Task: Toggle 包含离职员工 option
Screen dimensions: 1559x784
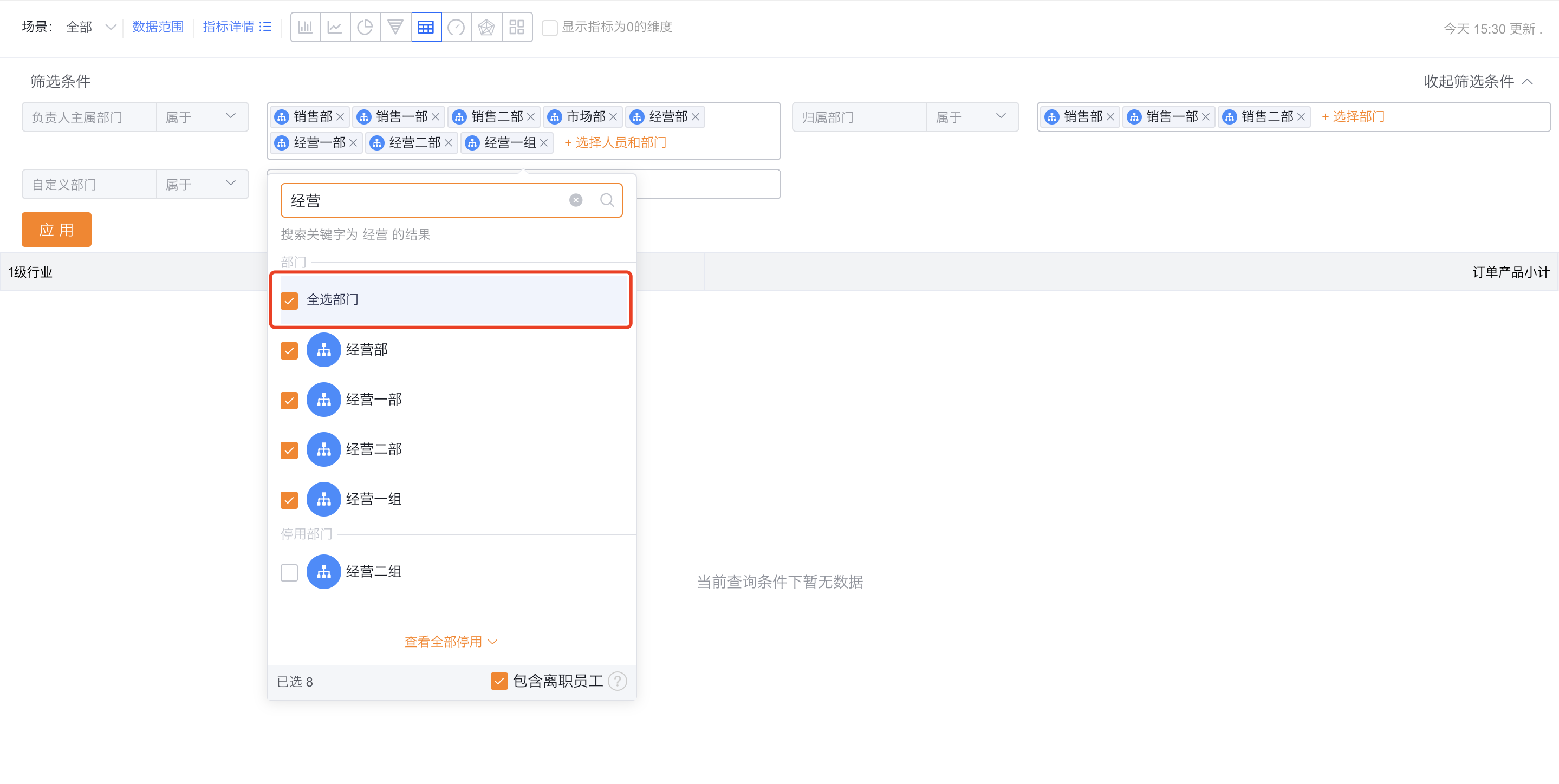Action: [499, 681]
